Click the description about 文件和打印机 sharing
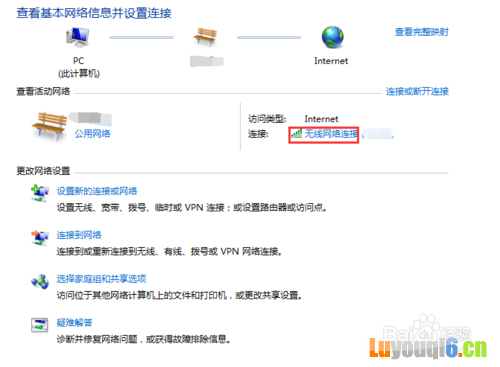The image size is (500, 367). coord(179,295)
